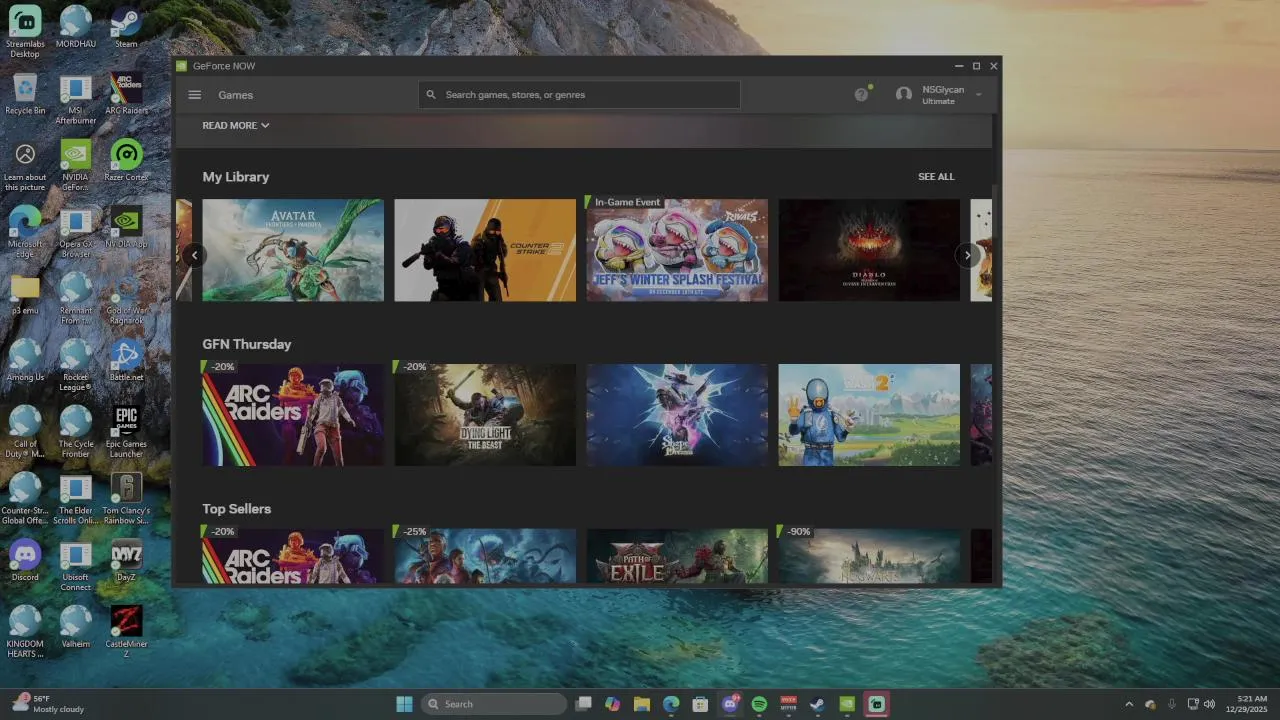
Task: Click the NSGlycan profile avatar icon
Action: (x=904, y=94)
